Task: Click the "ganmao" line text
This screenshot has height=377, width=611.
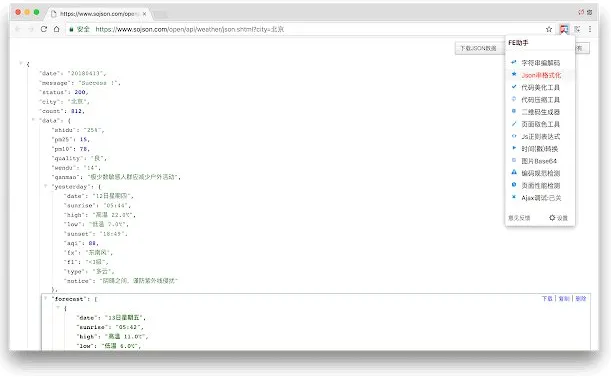Action: [x=116, y=177]
